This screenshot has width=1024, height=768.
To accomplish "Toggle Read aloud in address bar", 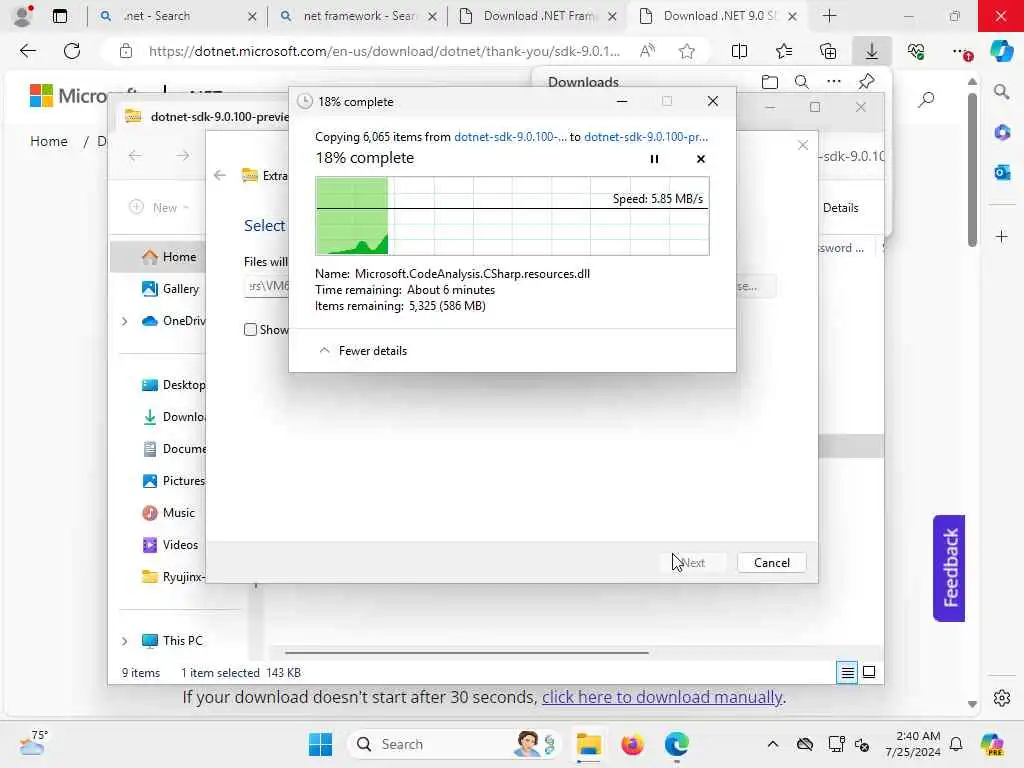I will click(x=647, y=51).
